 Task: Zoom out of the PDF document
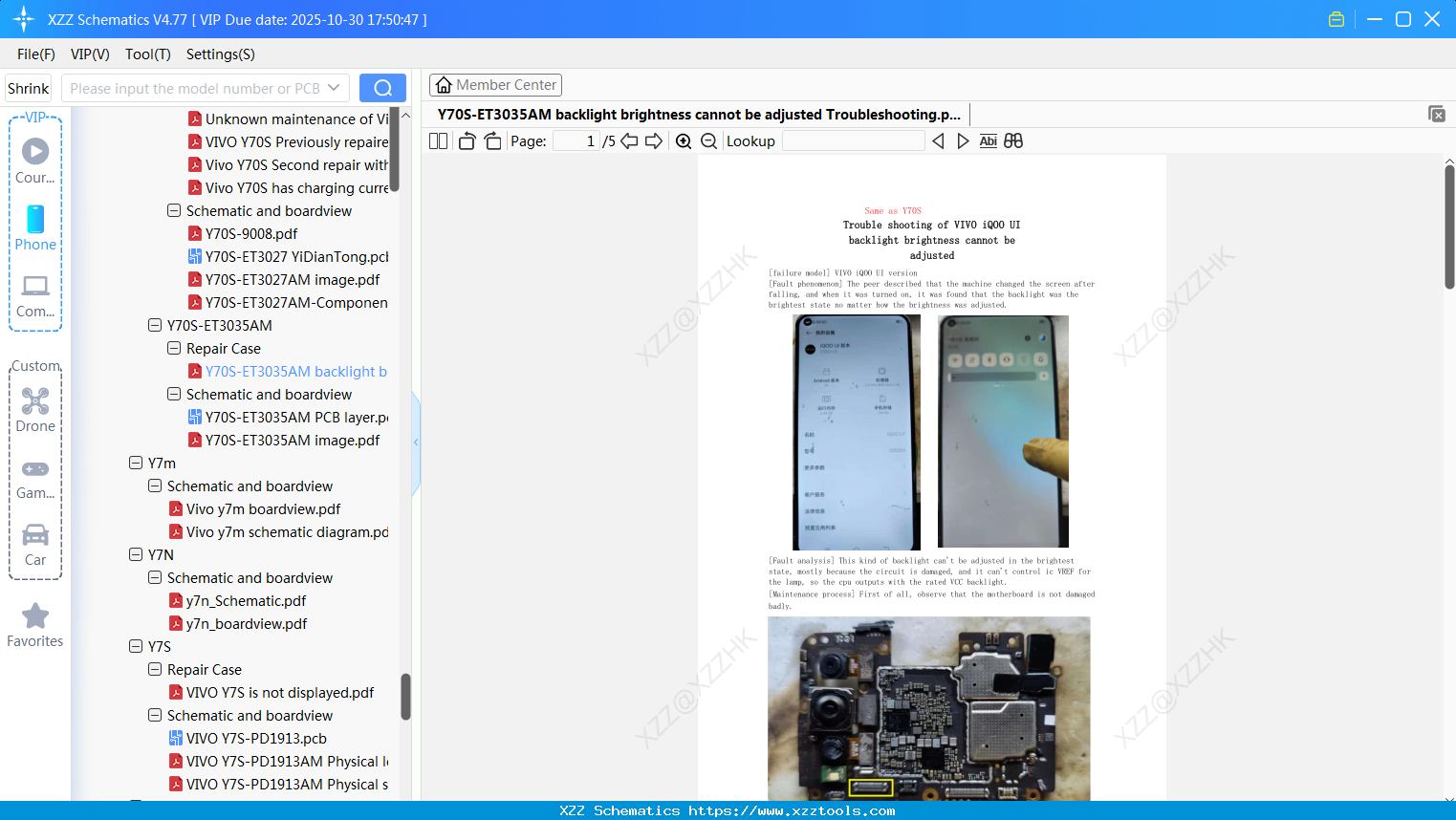click(x=707, y=140)
